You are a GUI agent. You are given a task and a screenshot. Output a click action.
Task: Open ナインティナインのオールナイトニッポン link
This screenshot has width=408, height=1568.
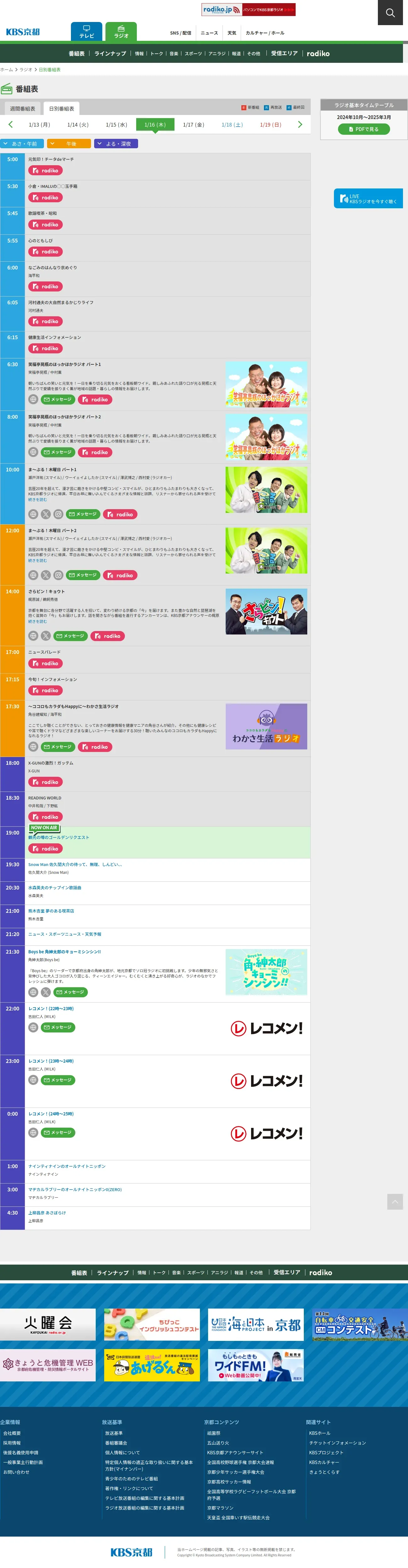pos(67,1166)
